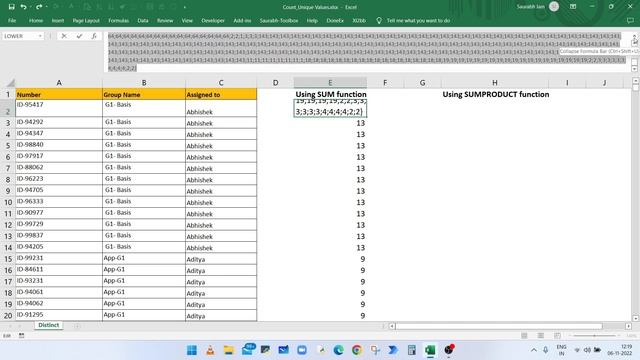Cancel the formula entry with X
640x360 pixels.
tap(64, 36)
